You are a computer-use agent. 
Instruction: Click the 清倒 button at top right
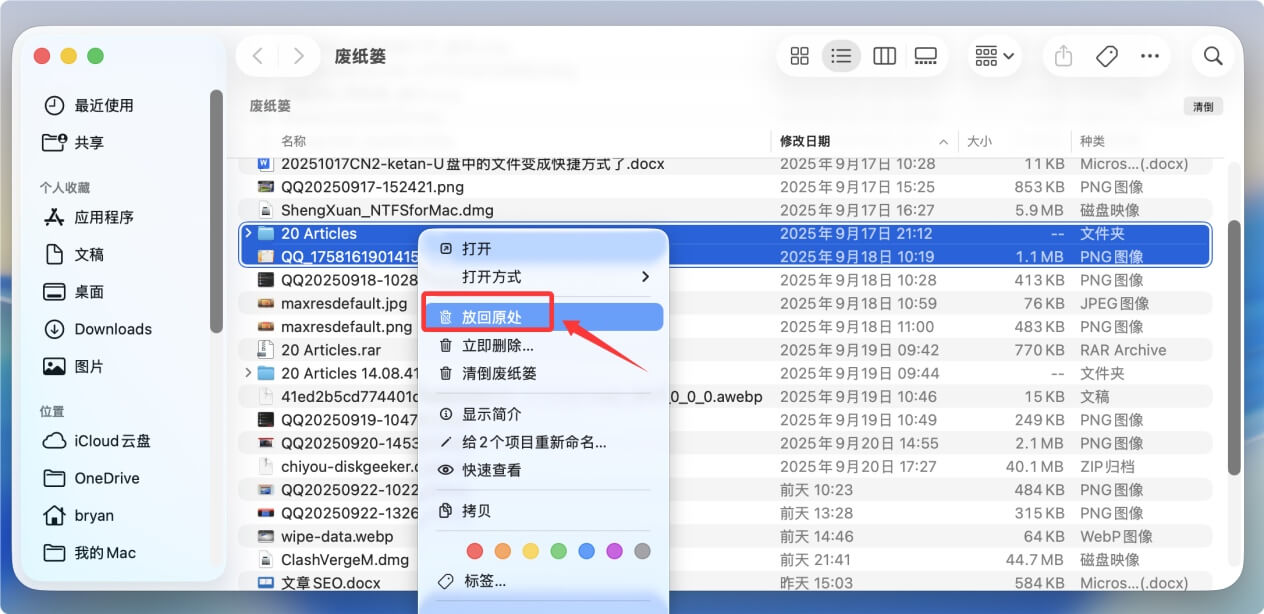pyautogui.click(x=1202, y=105)
